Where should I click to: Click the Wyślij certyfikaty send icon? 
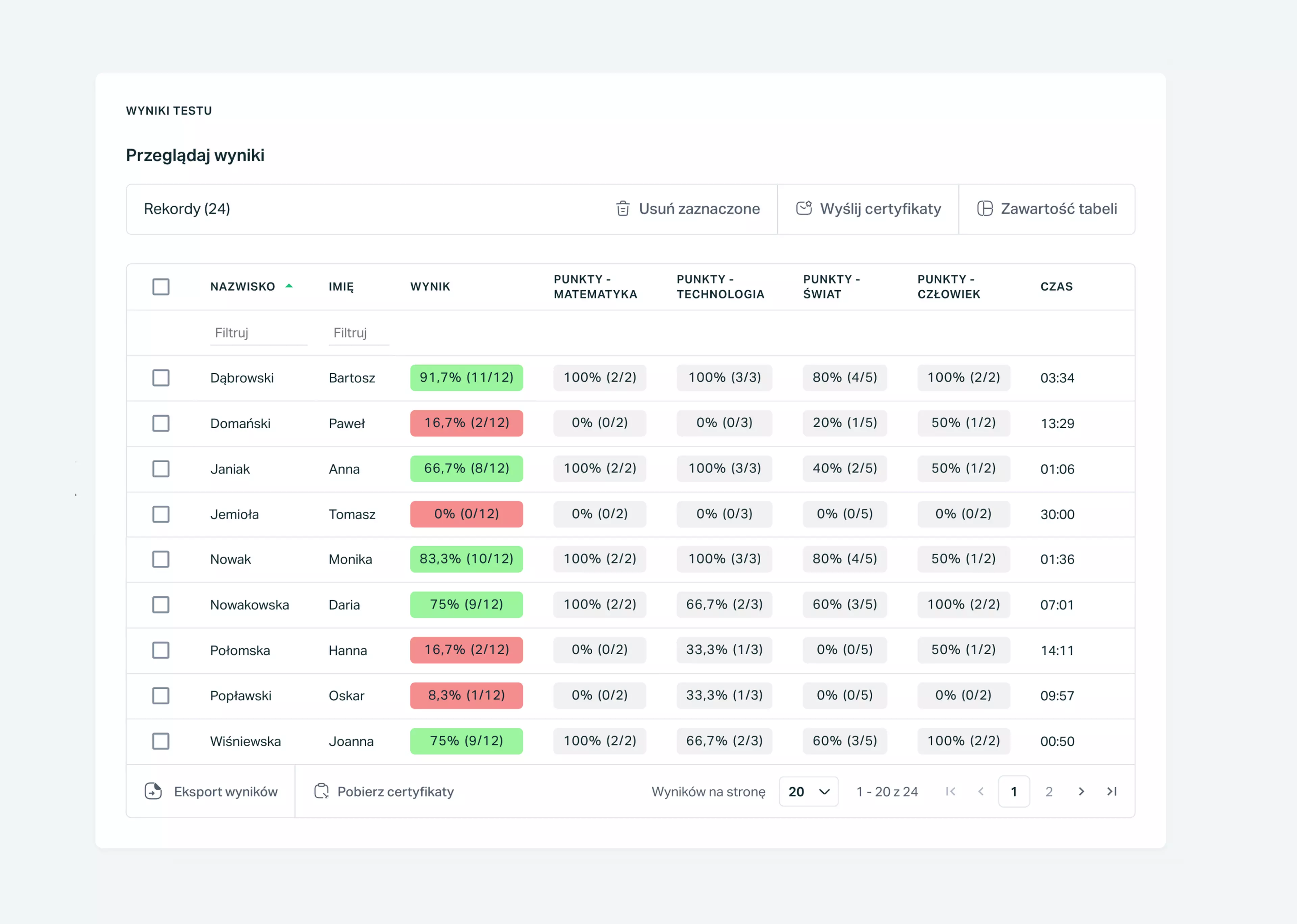[804, 208]
